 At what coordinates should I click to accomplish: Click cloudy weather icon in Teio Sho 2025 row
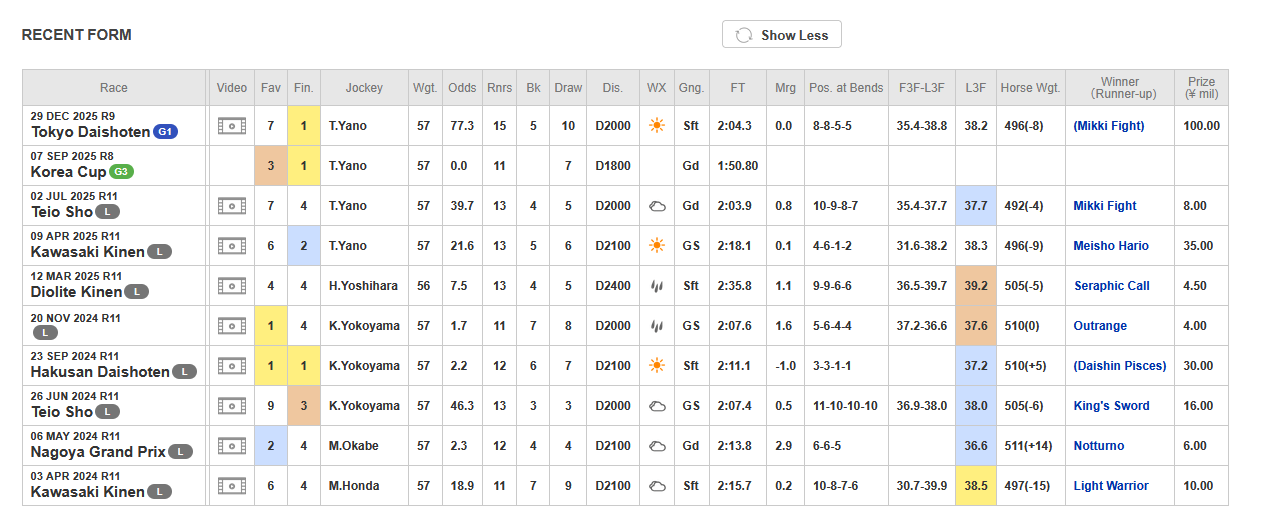point(656,206)
